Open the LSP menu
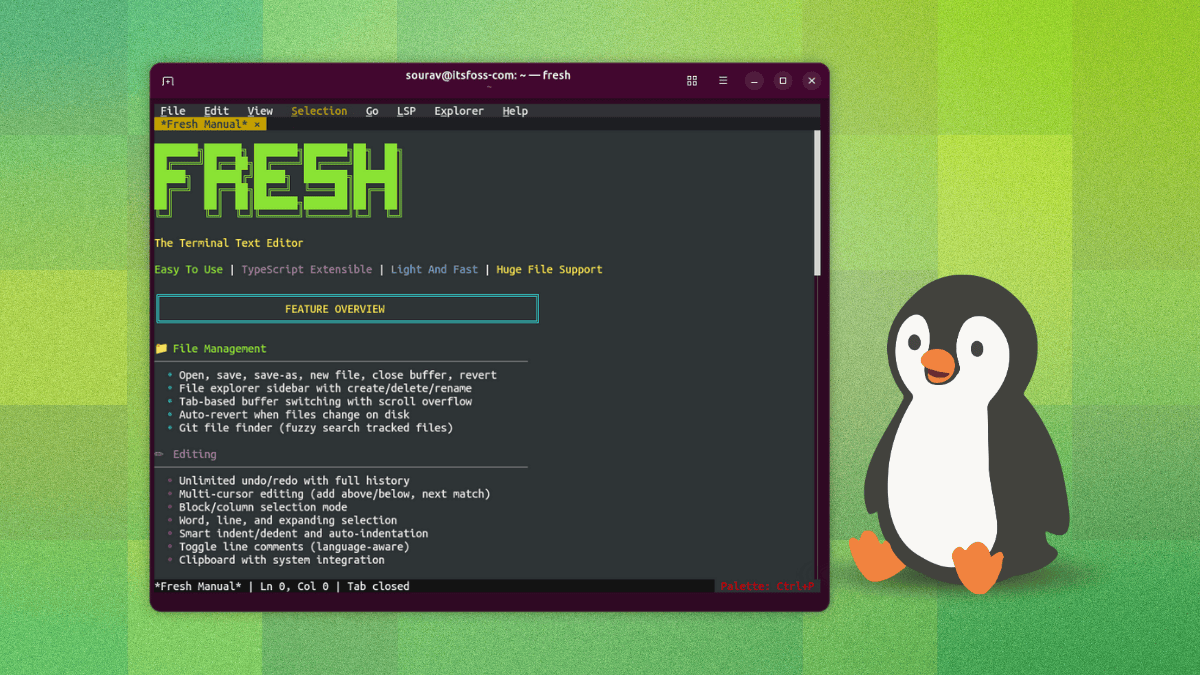Viewport: 1200px width, 675px height. point(406,111)
